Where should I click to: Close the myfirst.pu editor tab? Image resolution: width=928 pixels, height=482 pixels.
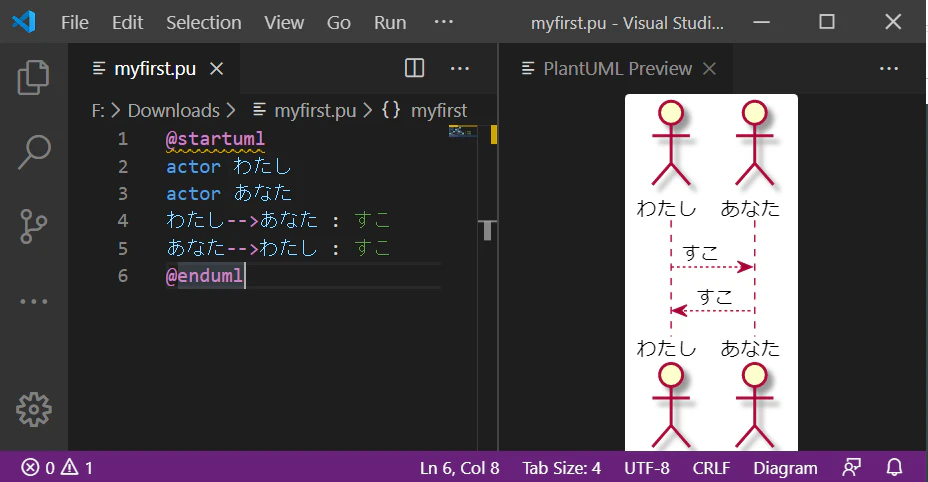(x=217, y=69)
